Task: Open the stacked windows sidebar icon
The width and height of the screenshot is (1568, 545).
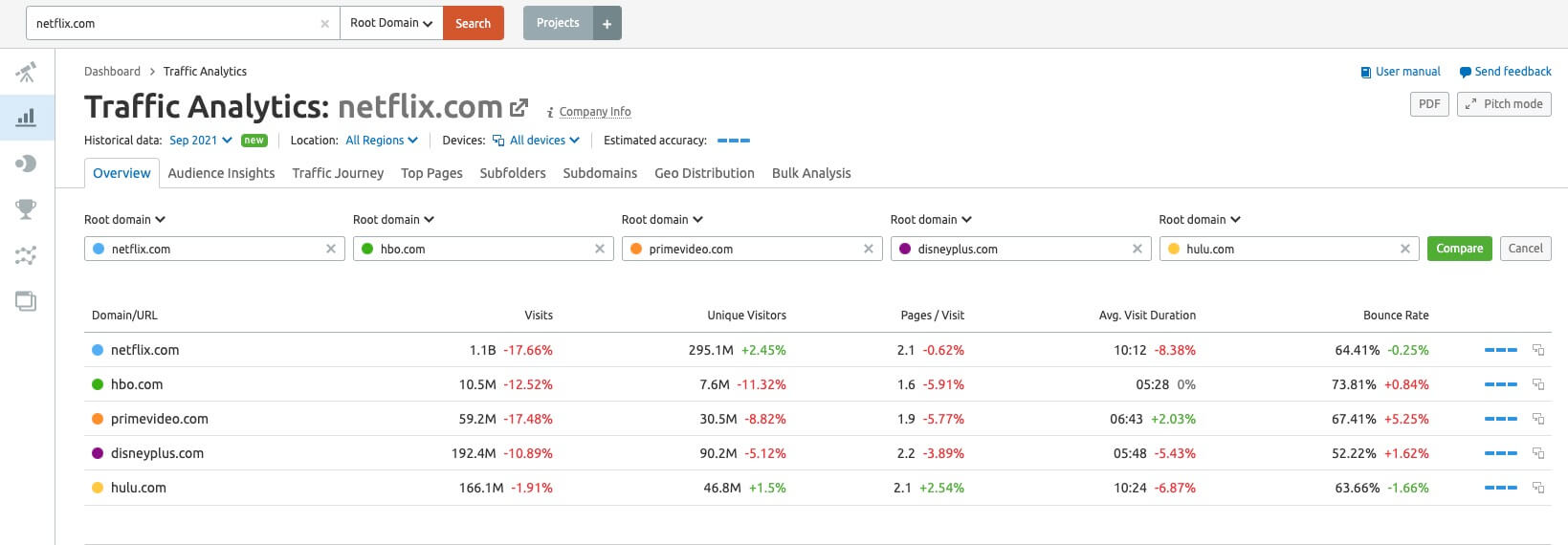Action: click(x=26, y=301)
